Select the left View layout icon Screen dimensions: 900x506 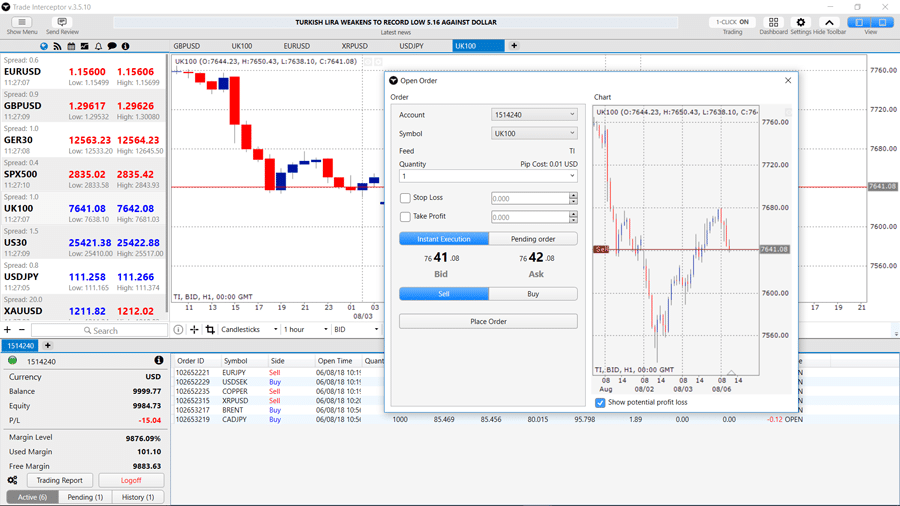pos(859,22)
